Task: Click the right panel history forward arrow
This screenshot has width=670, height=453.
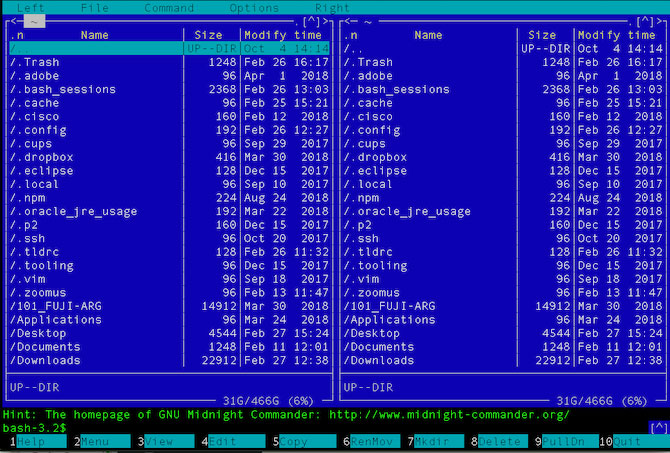Action: [x=659, y=21]
